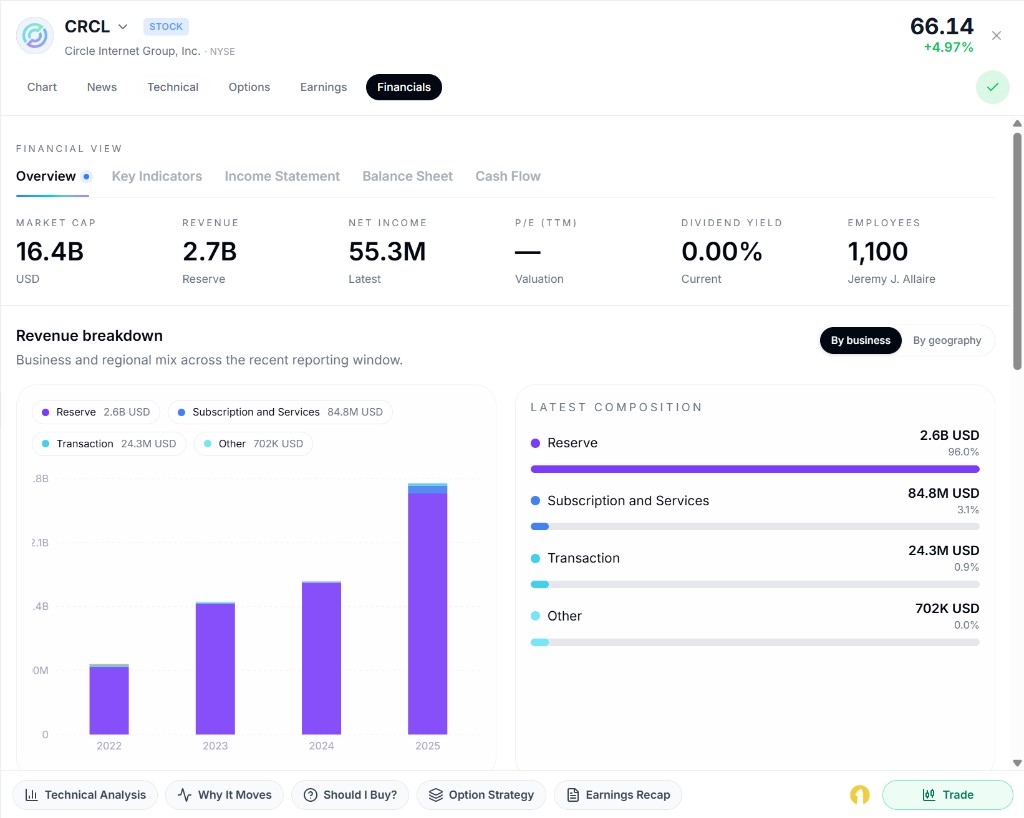Click the +4.97% price change
The image size is (1024, 818).
[948, 47]
